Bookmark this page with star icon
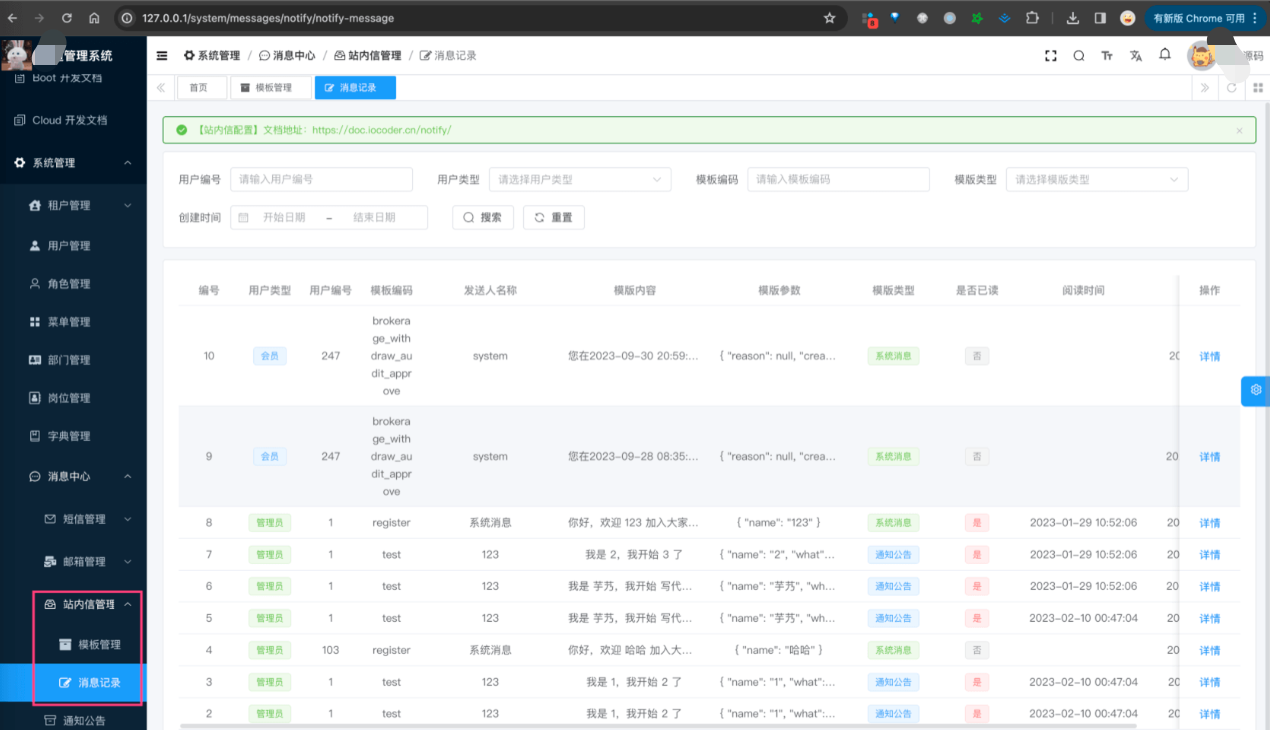Image resolution: width=1270 pixels, height=730 pixels. [x=829, y=18]
